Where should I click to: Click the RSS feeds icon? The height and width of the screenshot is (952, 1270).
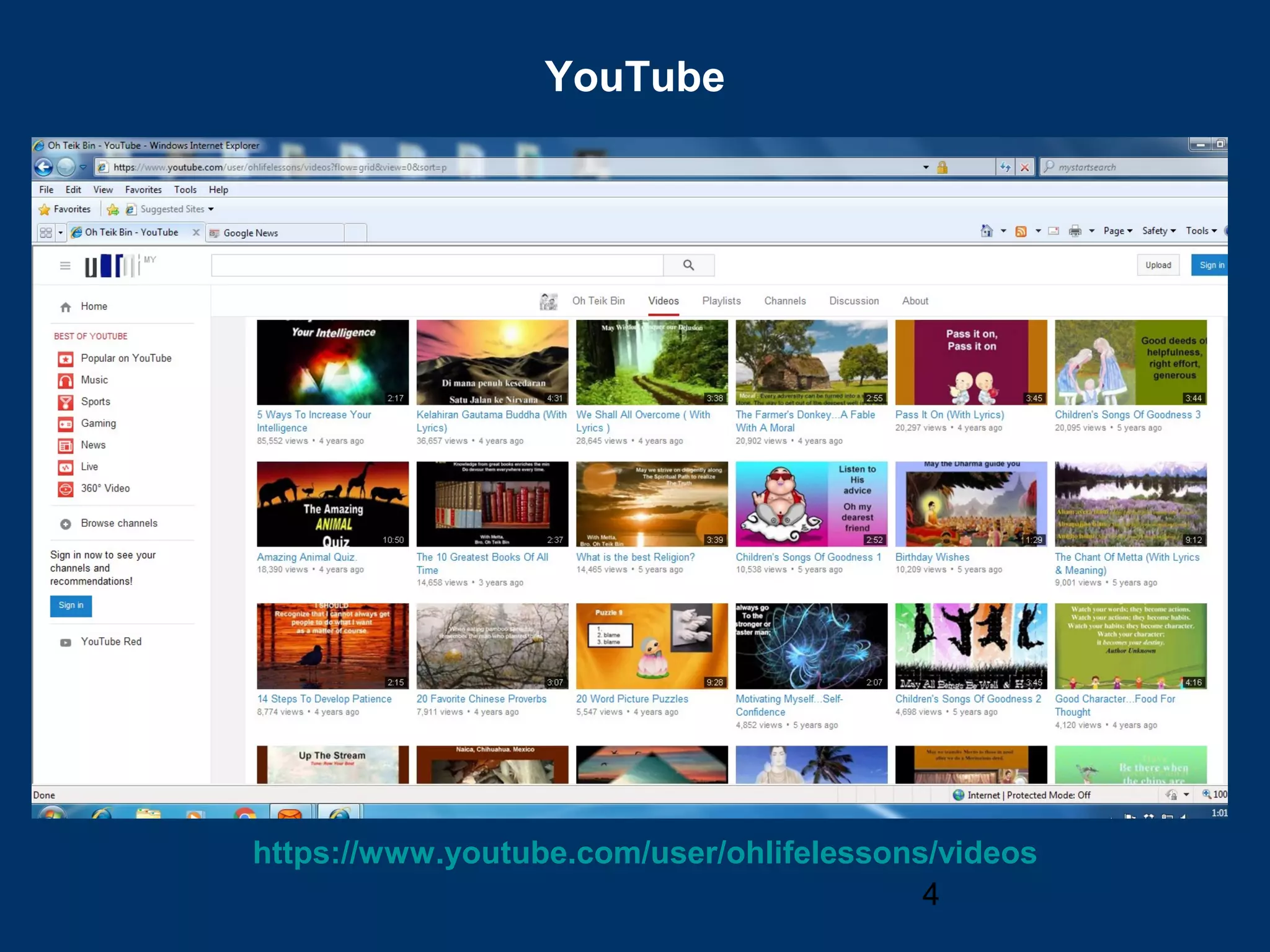(1021, 231)
